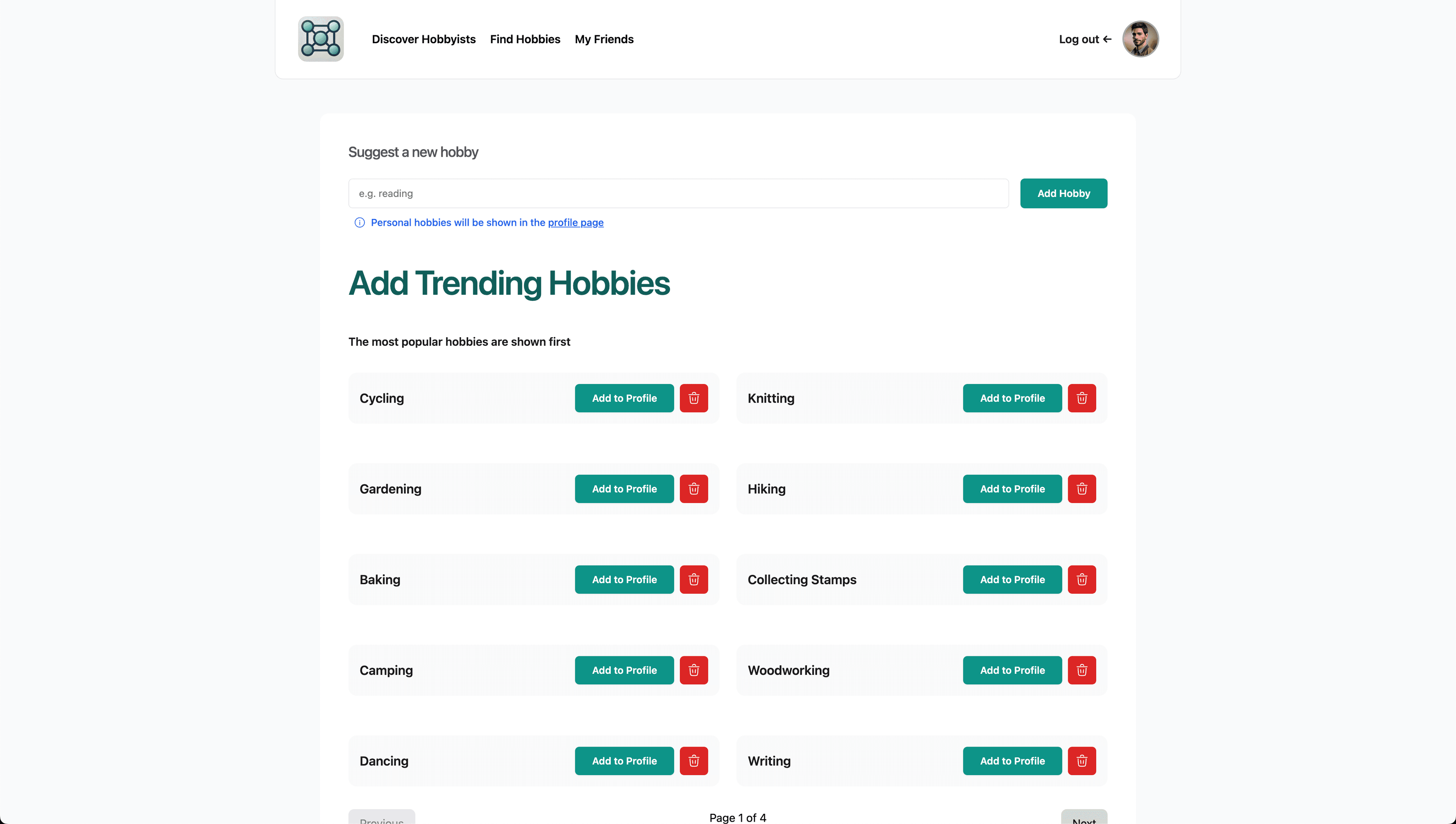Click Log out link
The width and height of the screenshot is (1456, 824).
click(1084, 39)
